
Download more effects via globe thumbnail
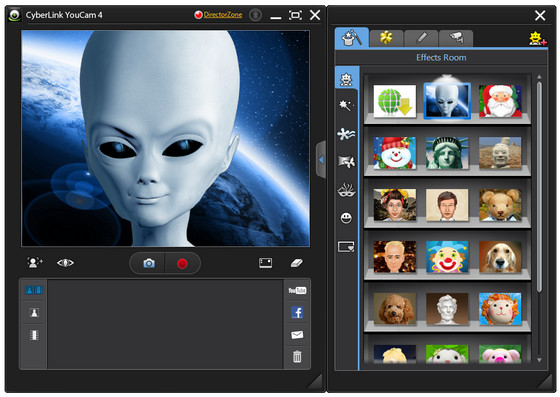(395, 101)
